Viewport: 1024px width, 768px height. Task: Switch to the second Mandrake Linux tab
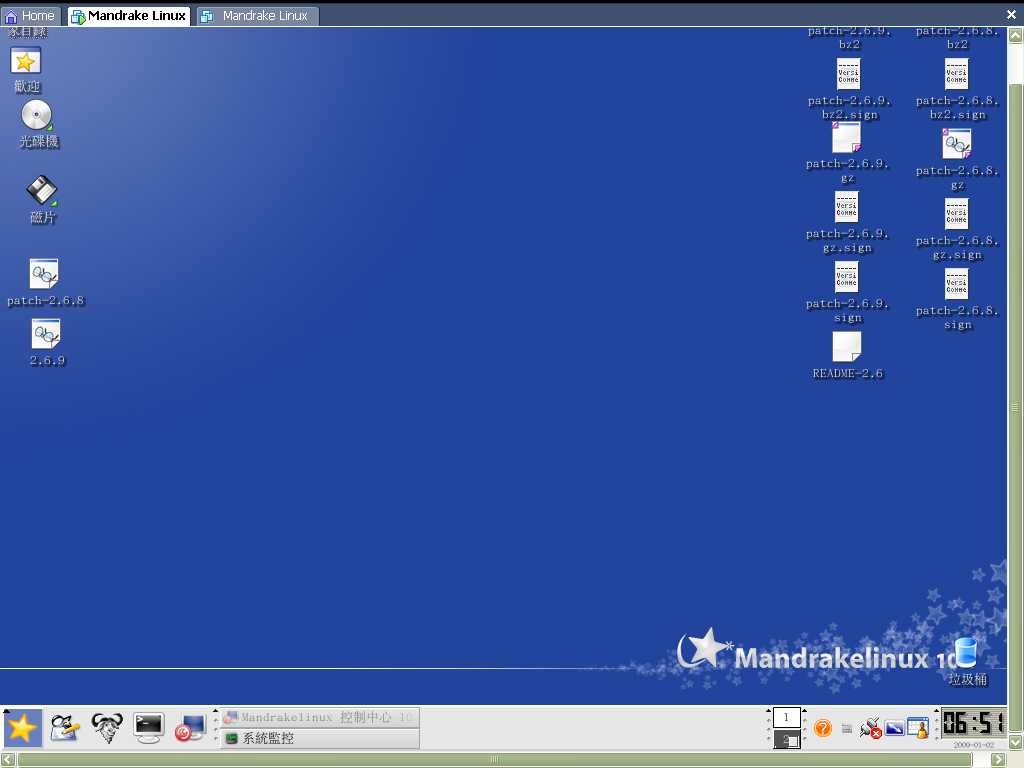[257, 16]
